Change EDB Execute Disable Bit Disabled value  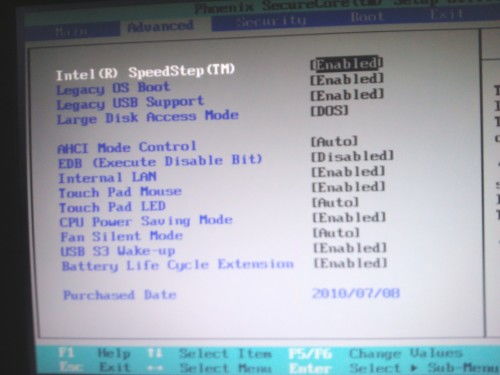pos(352,156)
